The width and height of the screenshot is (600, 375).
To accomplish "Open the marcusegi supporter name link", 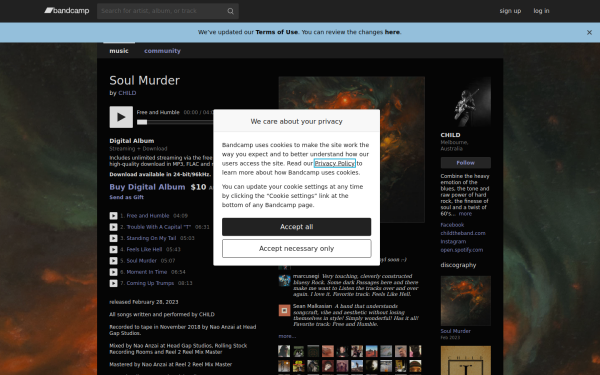I will 306,276.
